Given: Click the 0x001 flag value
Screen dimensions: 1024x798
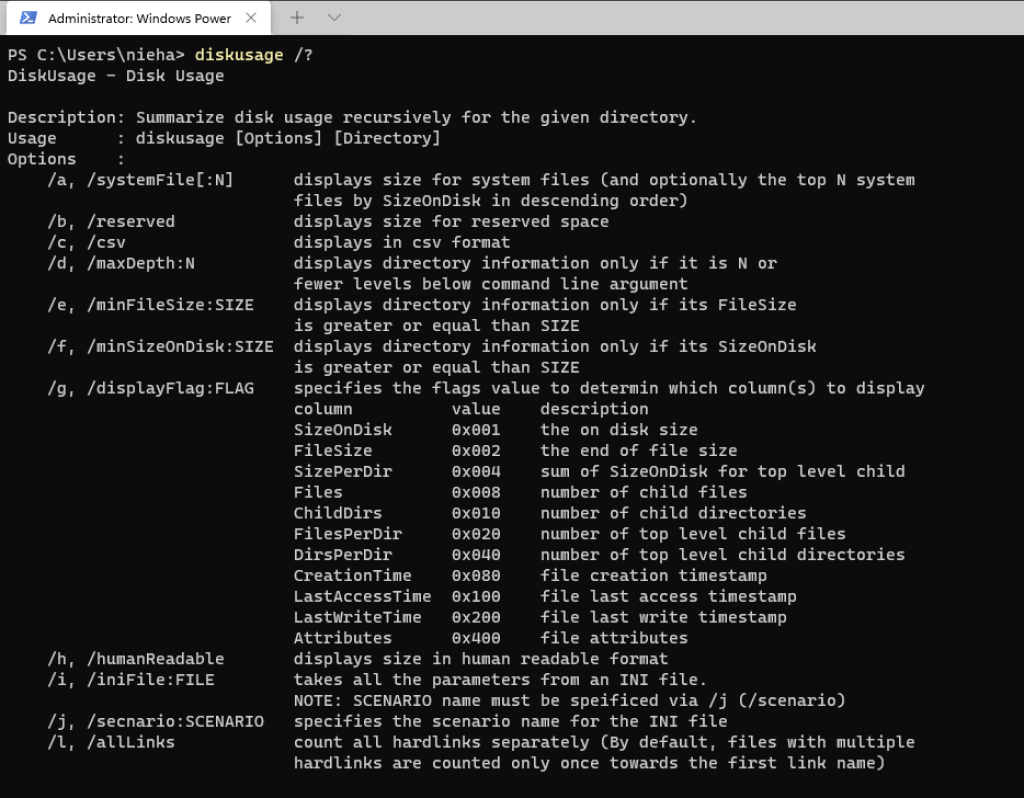Looking at the screenshot, I should 476,430.
